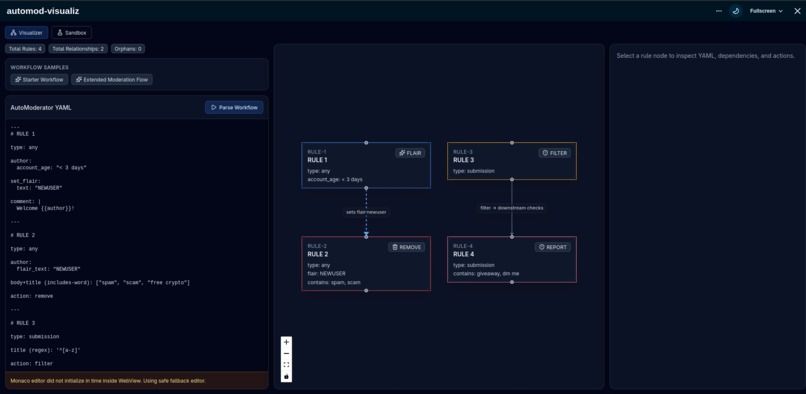The height and width of the screenshot is (394, 806).
Task: Click the FILTER badge on Rule 3
Action: [x=555, y=153]
